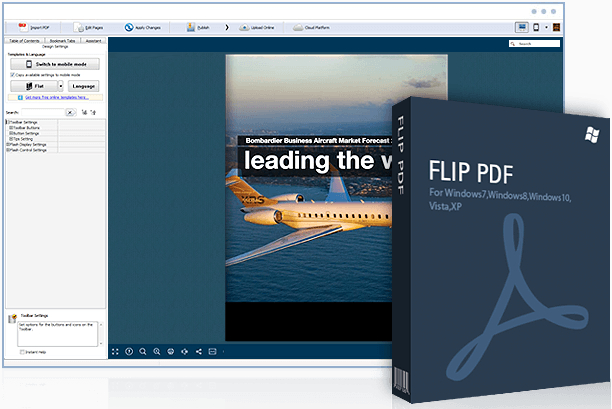Click the Language button

point(83,87)
